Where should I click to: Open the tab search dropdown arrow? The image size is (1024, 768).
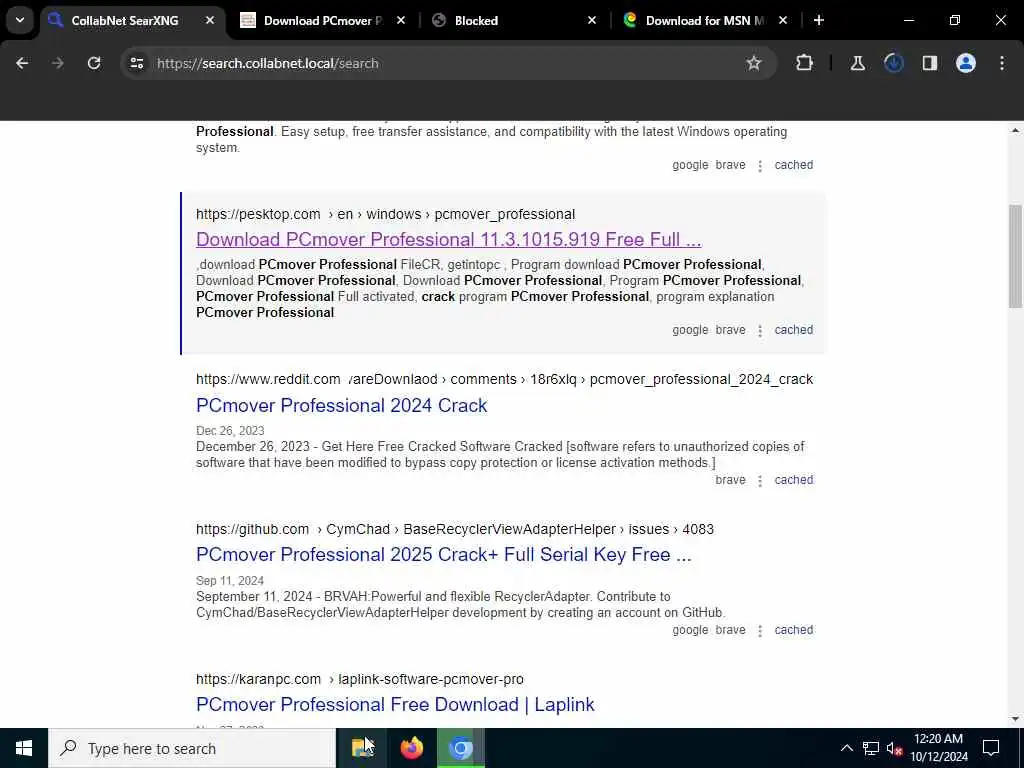click(x=20, y=20)
